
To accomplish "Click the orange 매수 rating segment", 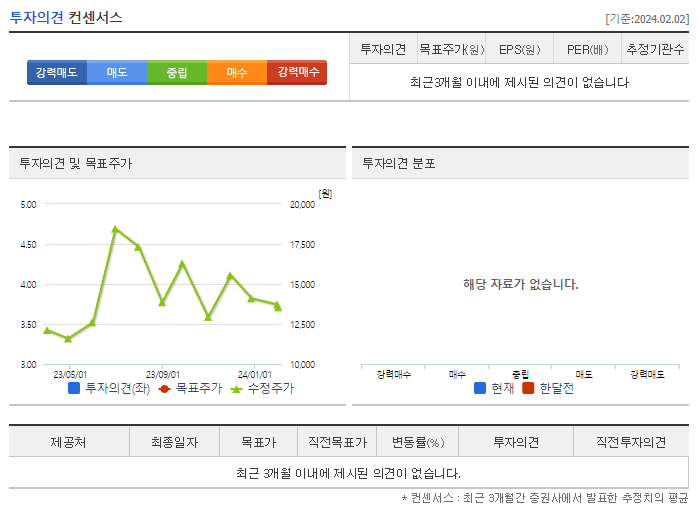I will [237, 73].
